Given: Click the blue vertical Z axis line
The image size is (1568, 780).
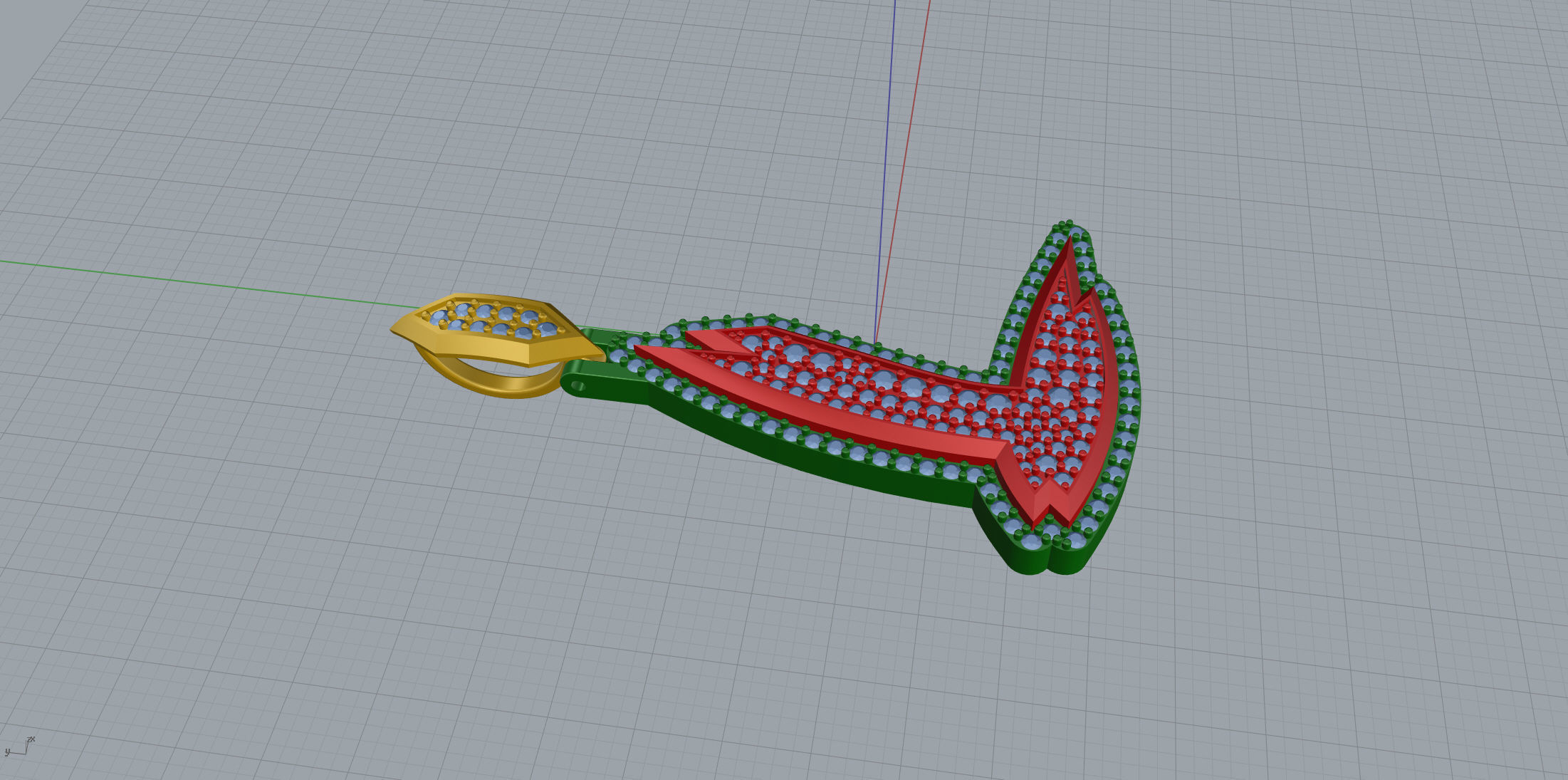Looking at the screenshot, I should point(885,171).
